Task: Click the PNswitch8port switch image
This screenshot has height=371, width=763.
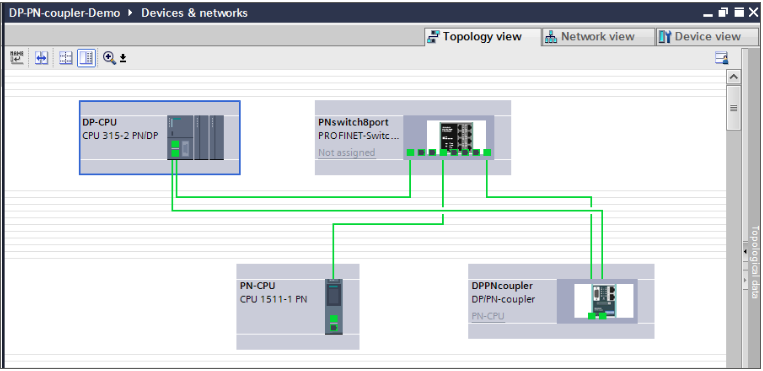Action: coord(450,136)
